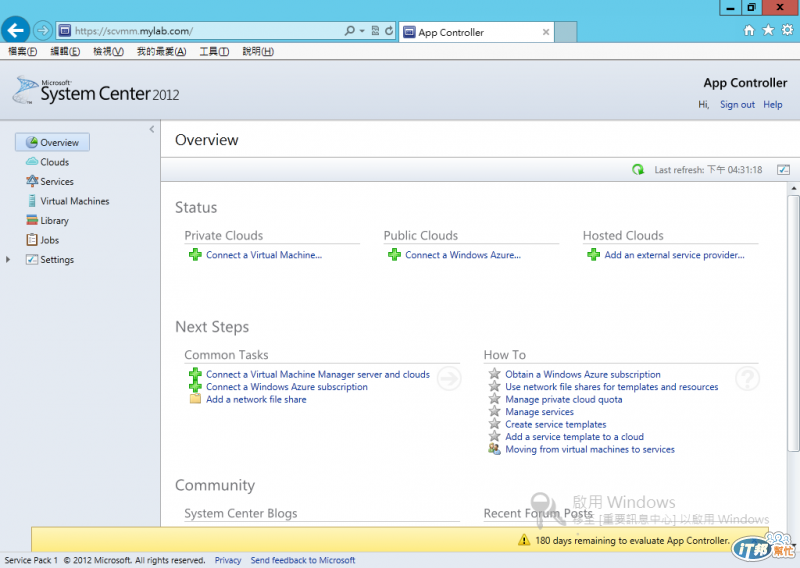Click the scrollbar up arrow in Overview pane
The width and height of the screenshot is (800, 568).
coord(793,188)
